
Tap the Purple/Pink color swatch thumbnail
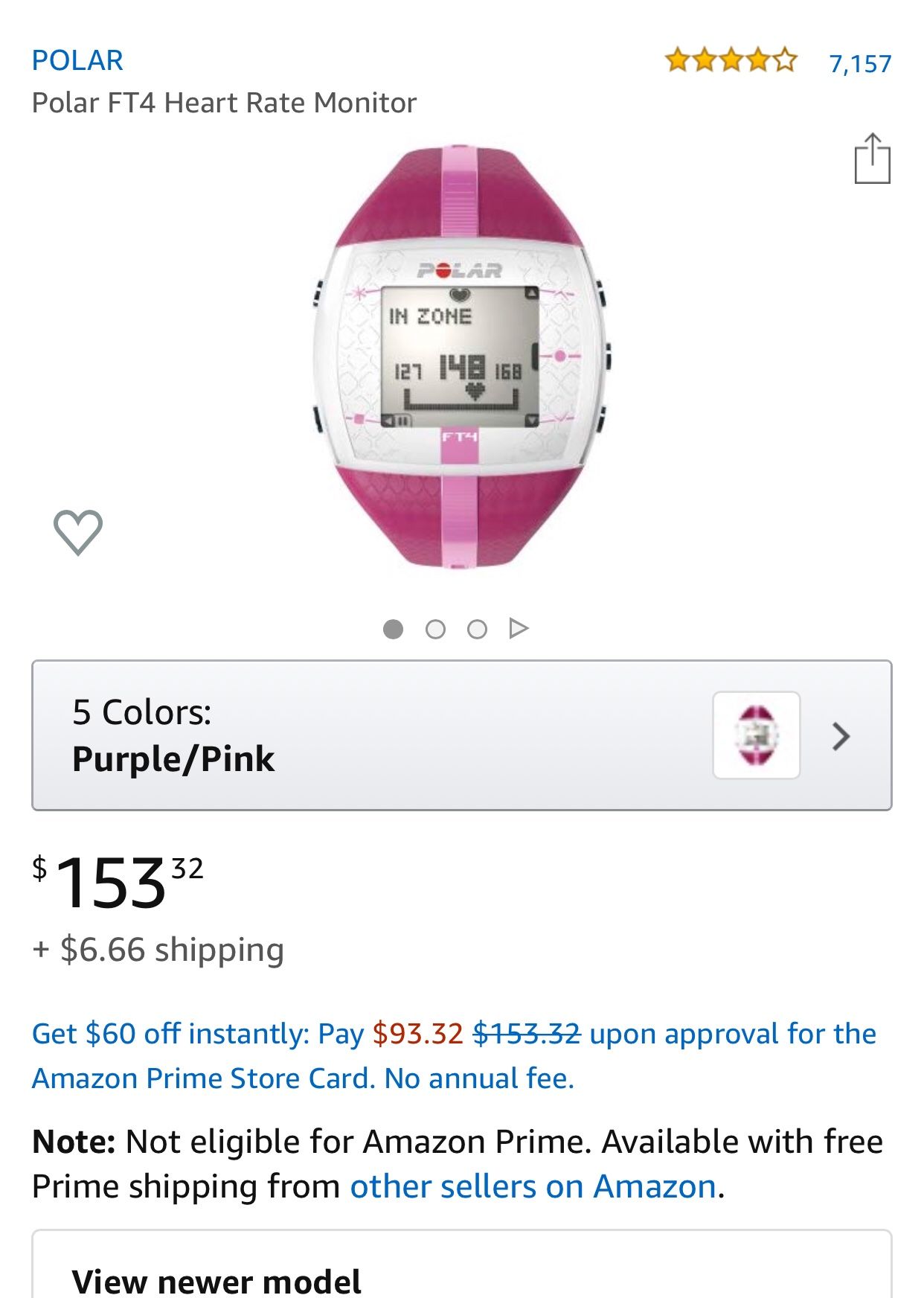coord(756,735)
